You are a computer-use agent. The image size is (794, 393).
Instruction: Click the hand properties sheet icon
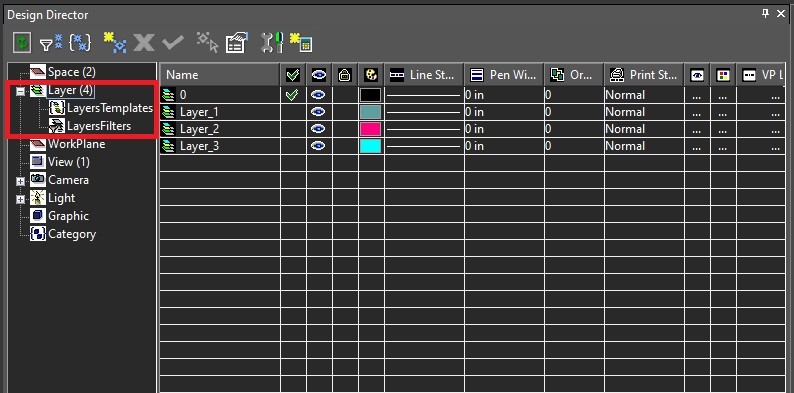click(x=237, y=44)
